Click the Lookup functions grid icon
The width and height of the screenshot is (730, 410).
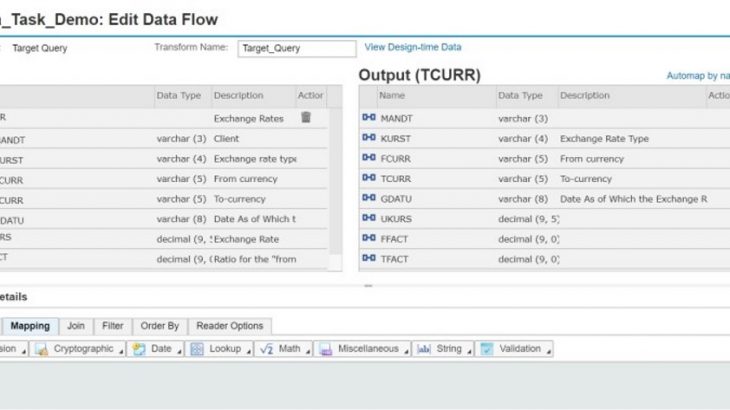[197, 349]
